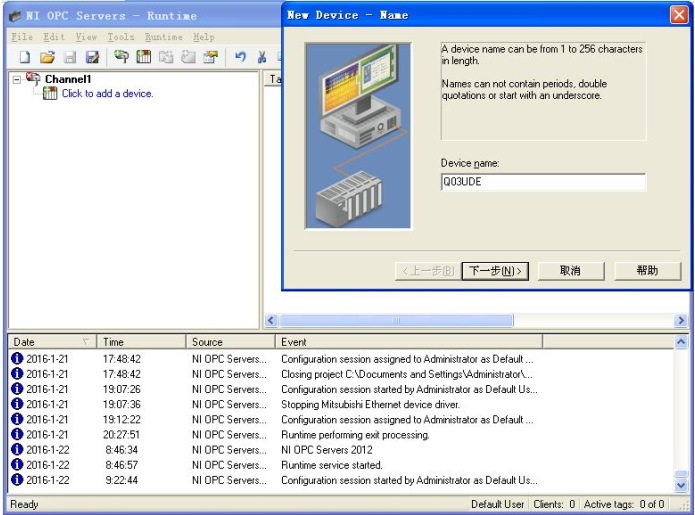The height and width of the screenshot is (515, 695).
Task: Click the tag pane scroll right arrow
Action: tap(681, 320)
